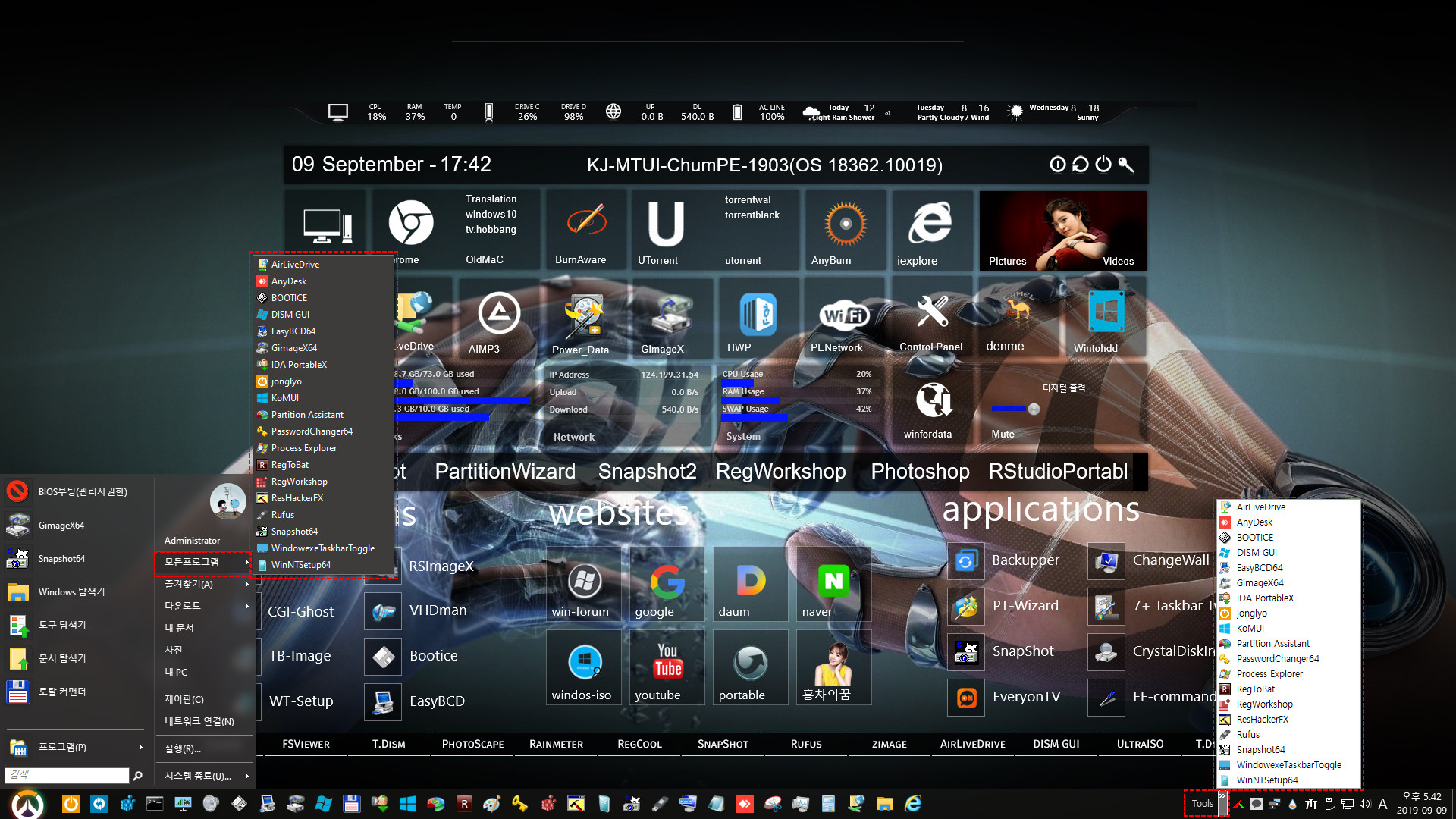Open Power_Data tile
The image size is (1456, 819).
point(583,316)
